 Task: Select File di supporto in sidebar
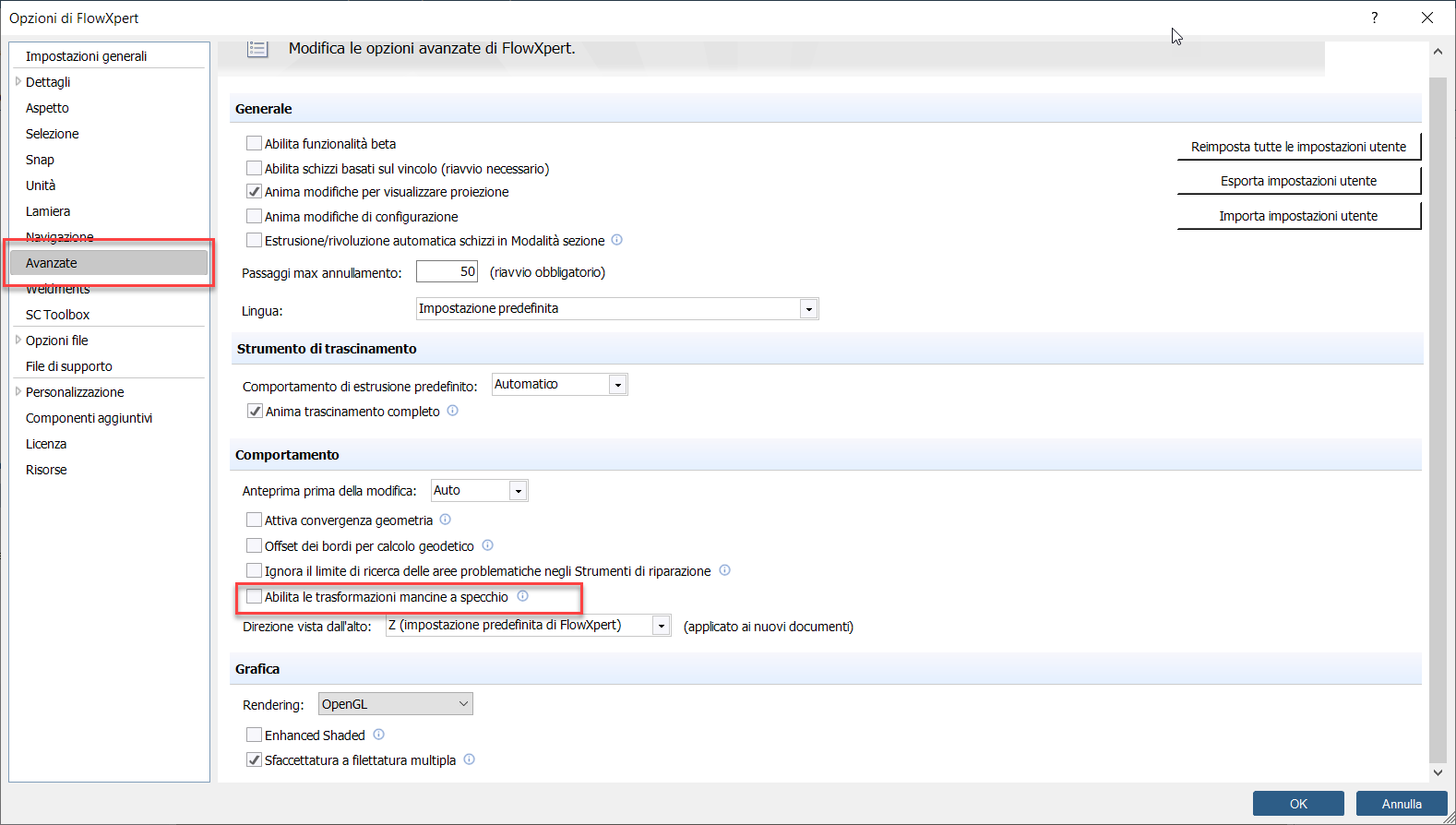[68, 366]
